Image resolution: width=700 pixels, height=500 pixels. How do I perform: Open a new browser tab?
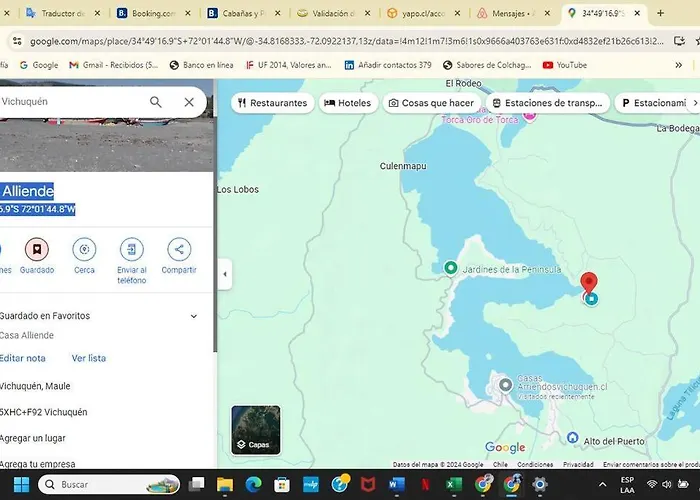tap(660, 13)
